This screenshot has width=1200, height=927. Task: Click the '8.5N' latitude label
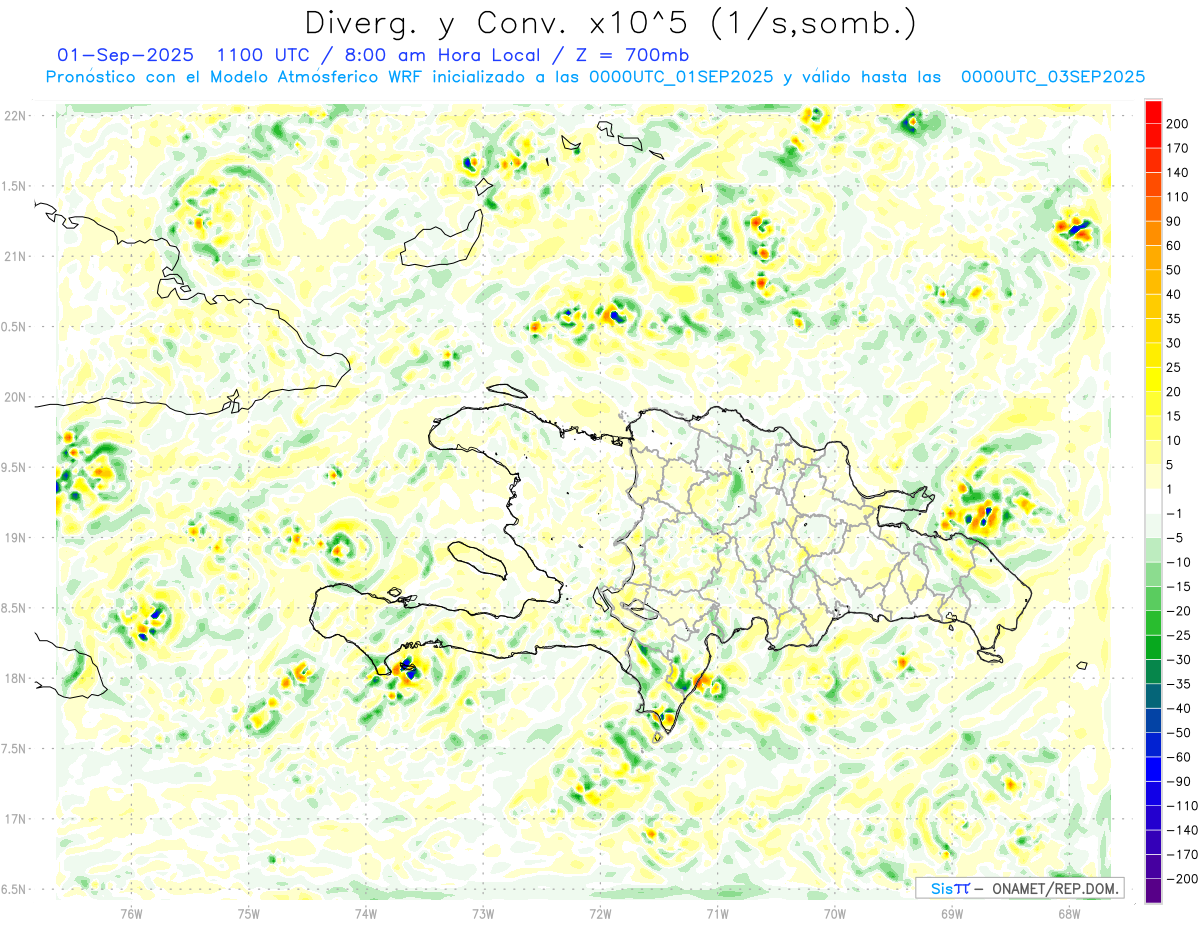tap(15, 608)
